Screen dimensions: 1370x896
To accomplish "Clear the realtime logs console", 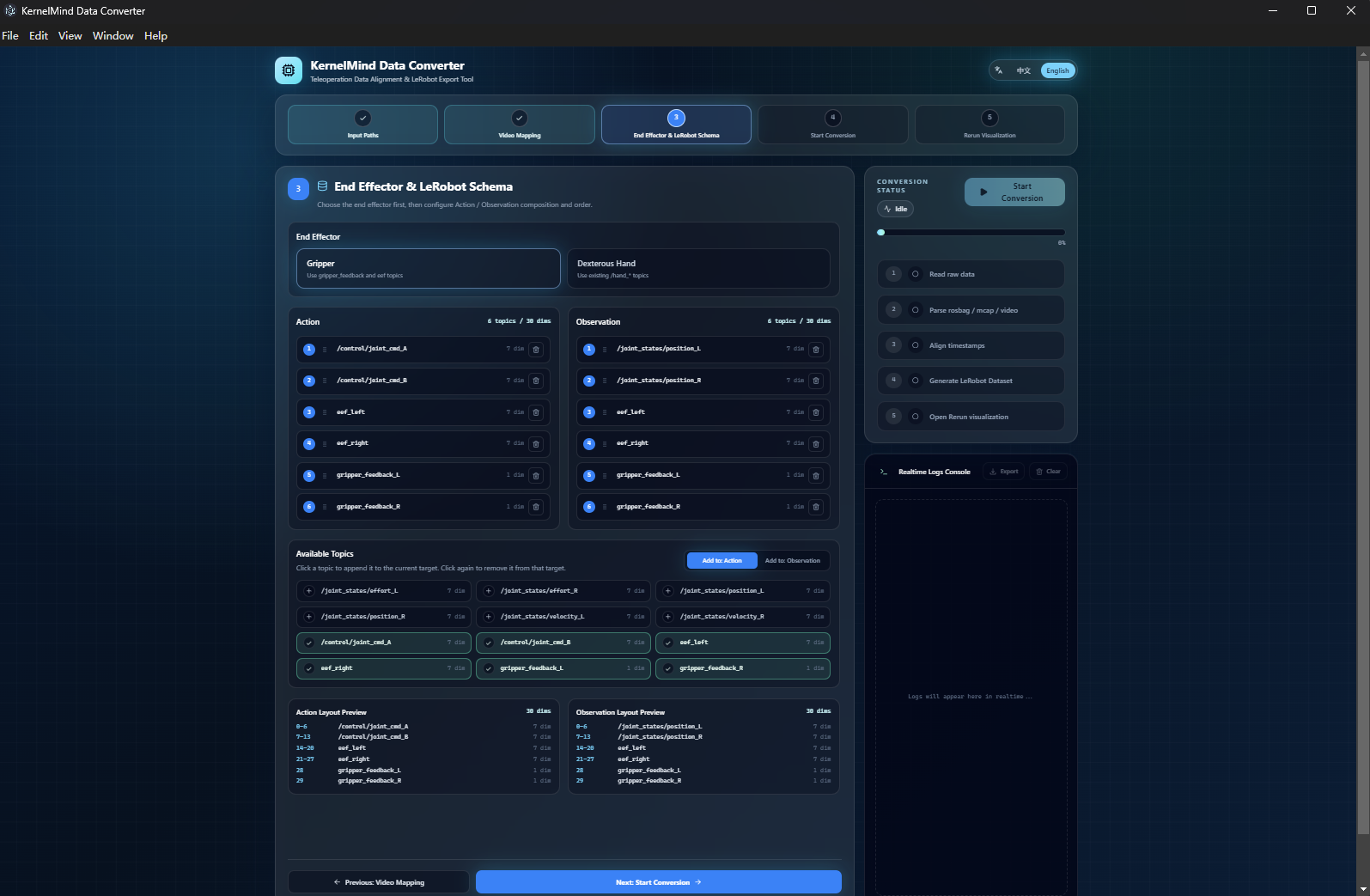I will (x=1048, y=472).
